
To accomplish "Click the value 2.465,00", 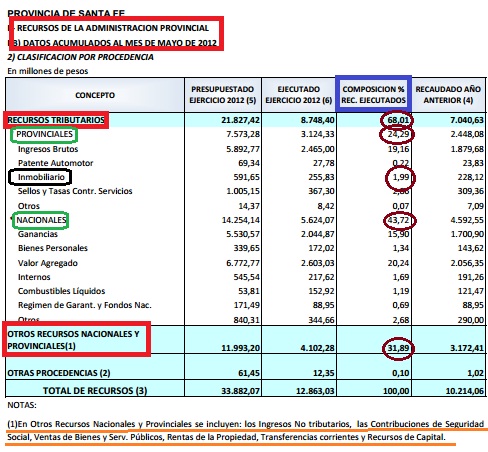I will point(317,149).
